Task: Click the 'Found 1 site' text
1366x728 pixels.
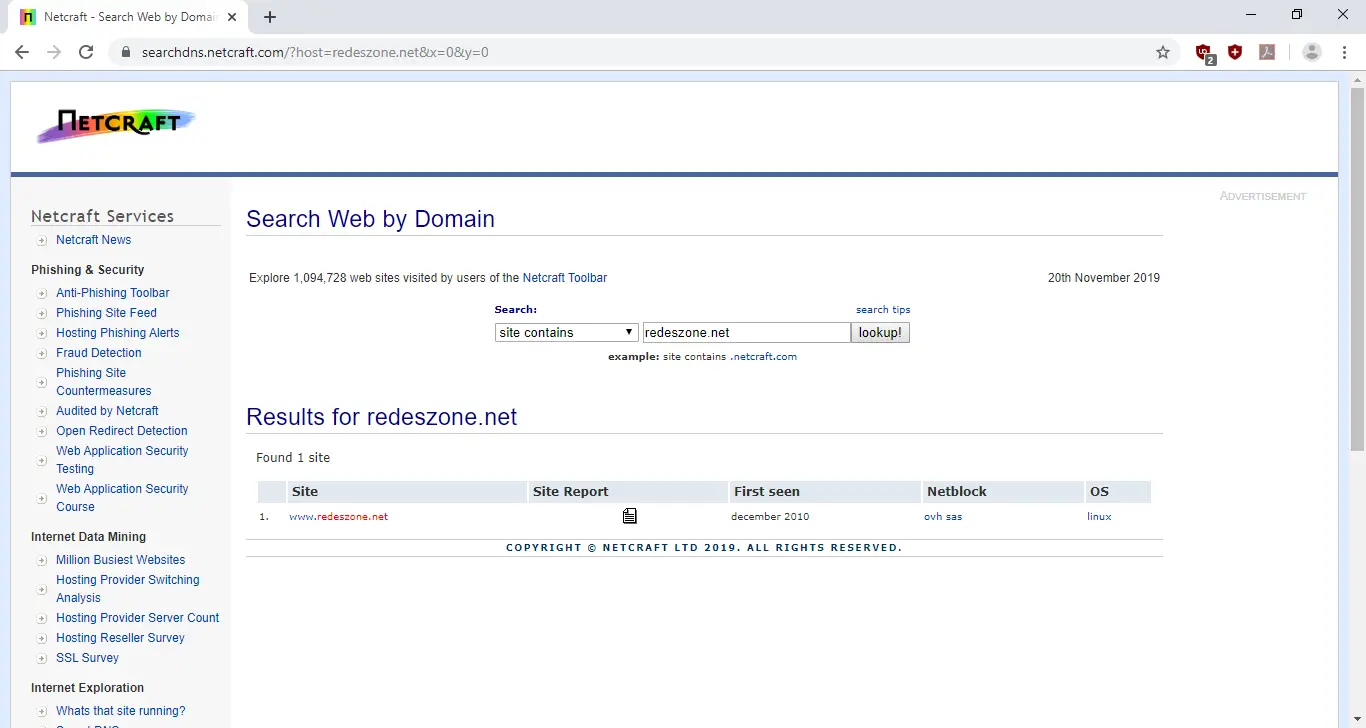Action: click(x=293, y=458)
